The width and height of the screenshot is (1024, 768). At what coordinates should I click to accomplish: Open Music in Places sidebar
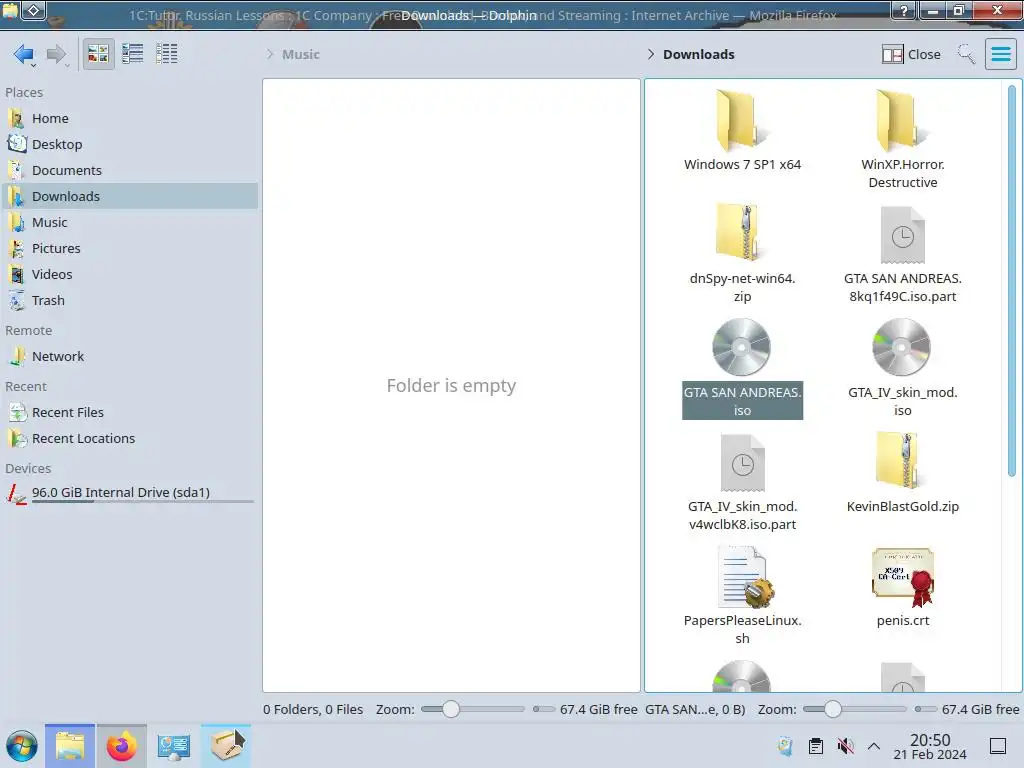130,223
